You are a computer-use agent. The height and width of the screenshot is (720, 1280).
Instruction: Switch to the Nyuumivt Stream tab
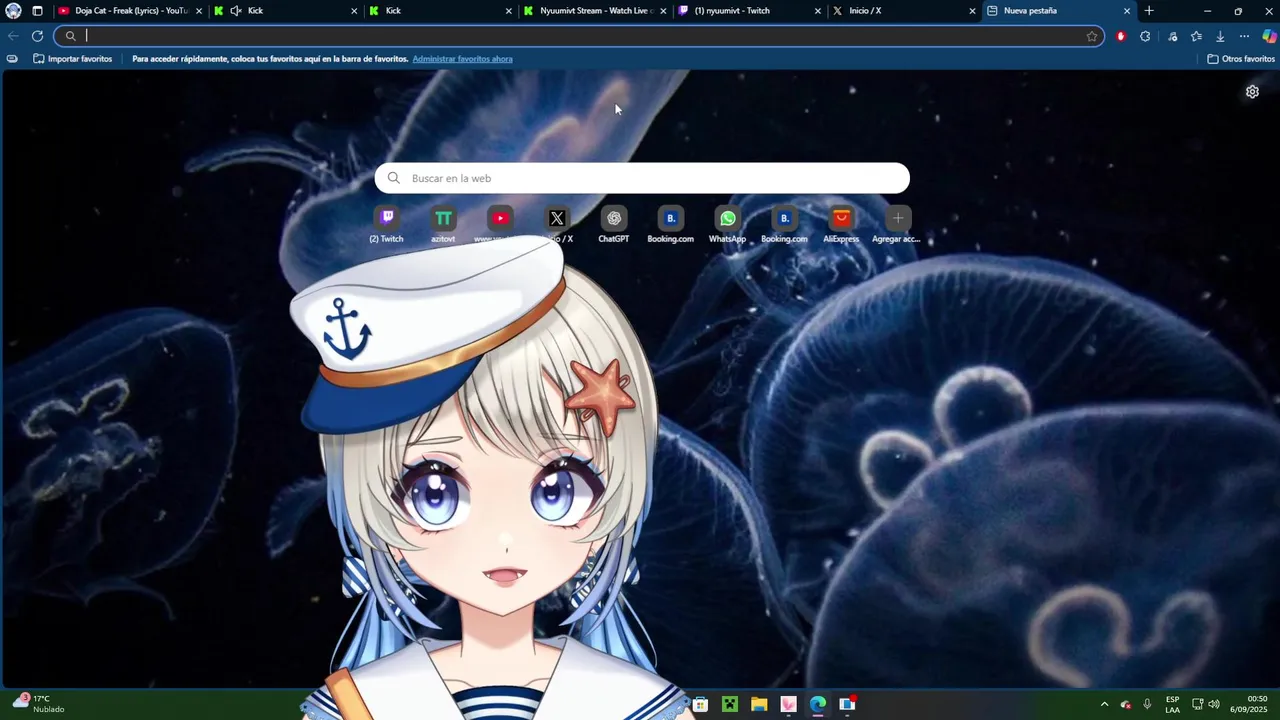tap(595, 11)
